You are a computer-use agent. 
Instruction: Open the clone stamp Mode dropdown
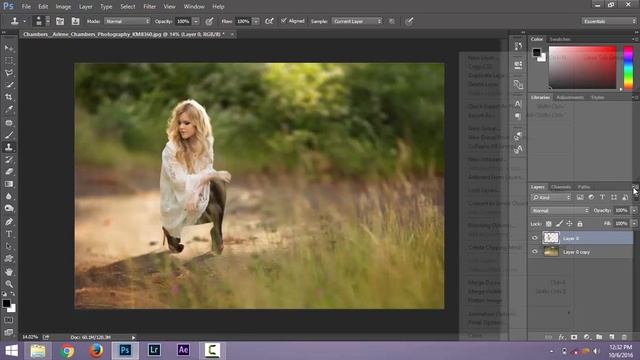point(127,21)
